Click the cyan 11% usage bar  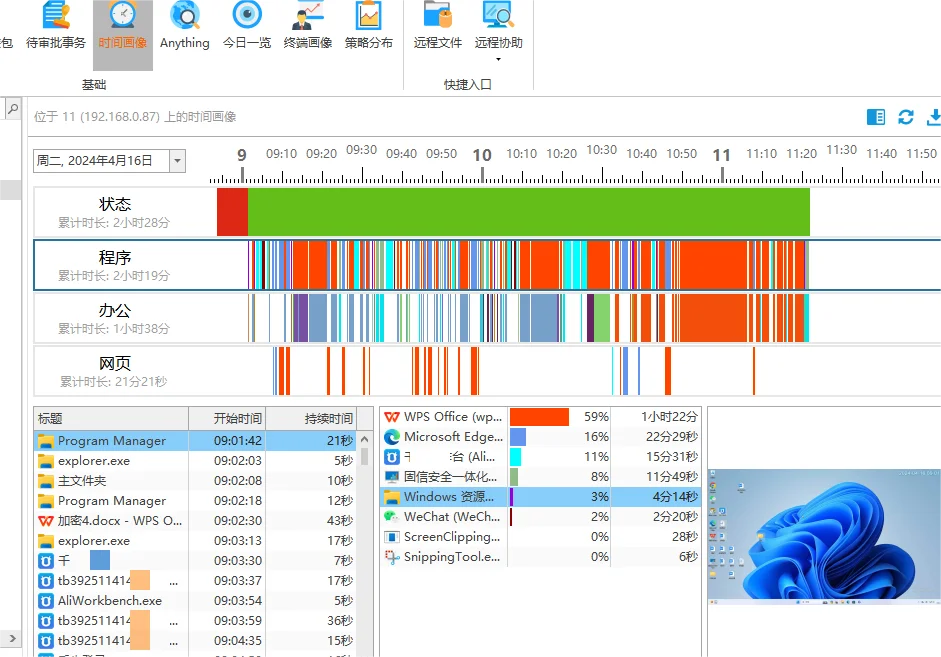[x=516, y=457]
